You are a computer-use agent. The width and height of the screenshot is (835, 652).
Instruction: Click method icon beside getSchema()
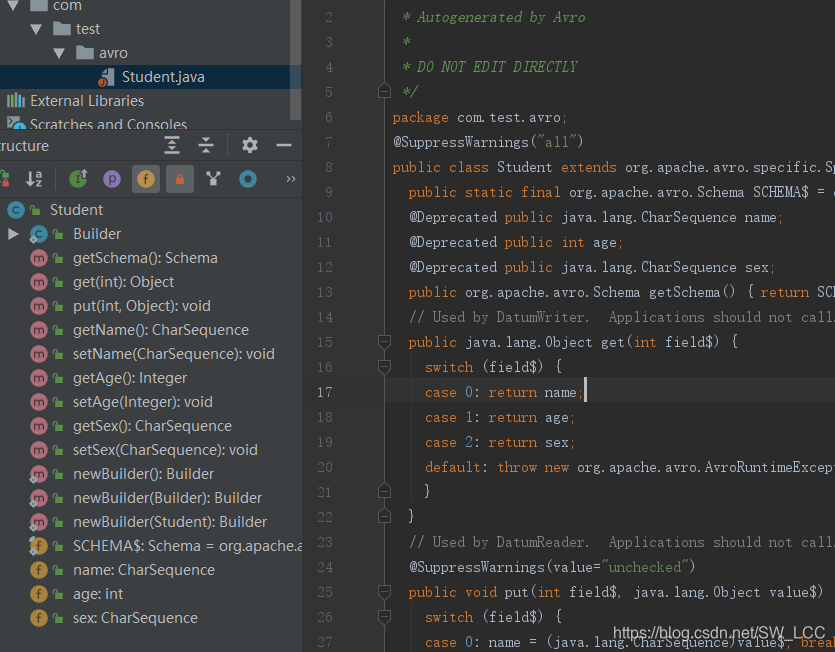38,258
